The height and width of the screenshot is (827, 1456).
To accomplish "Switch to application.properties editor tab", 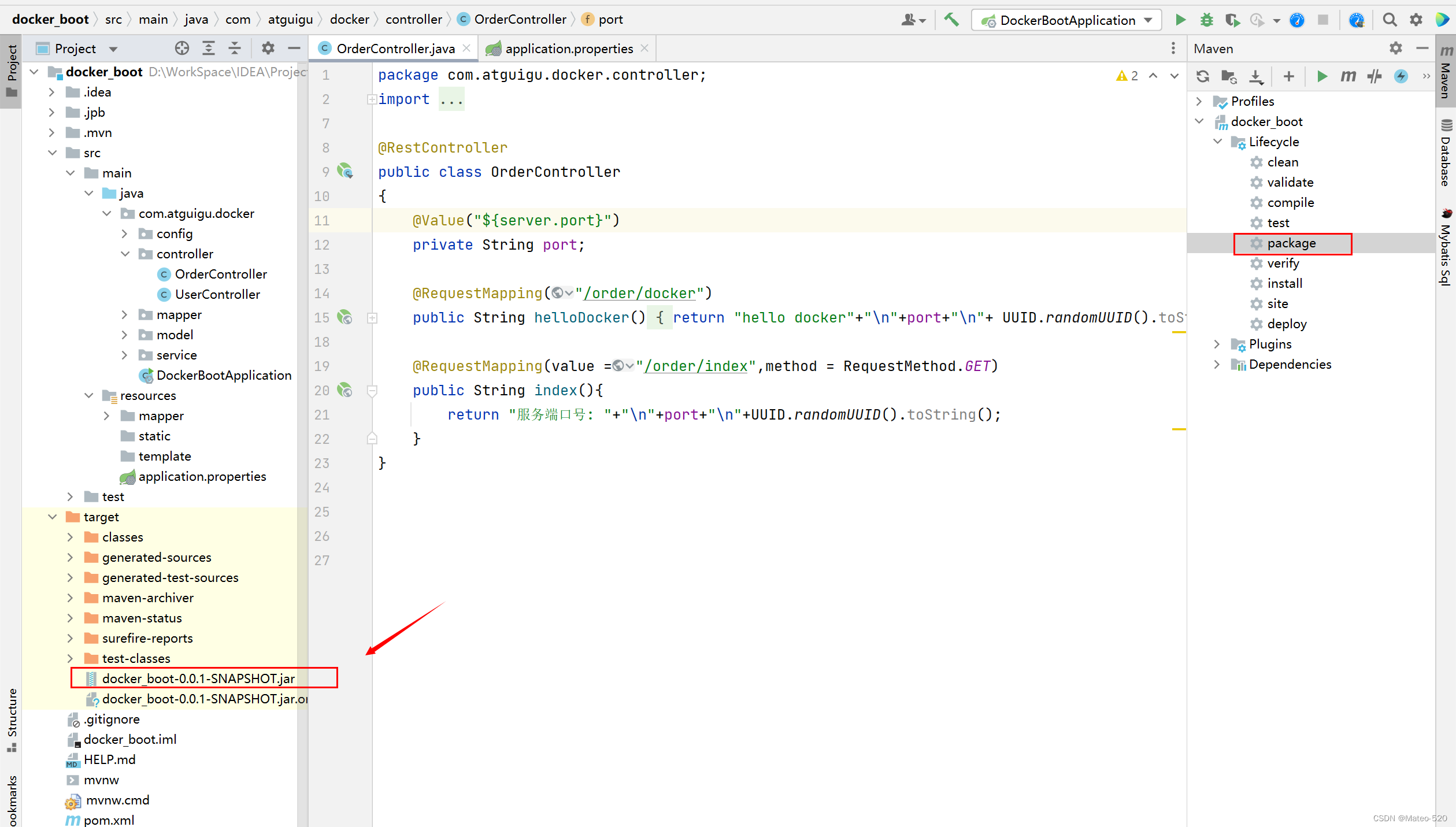I will (568, 49).
